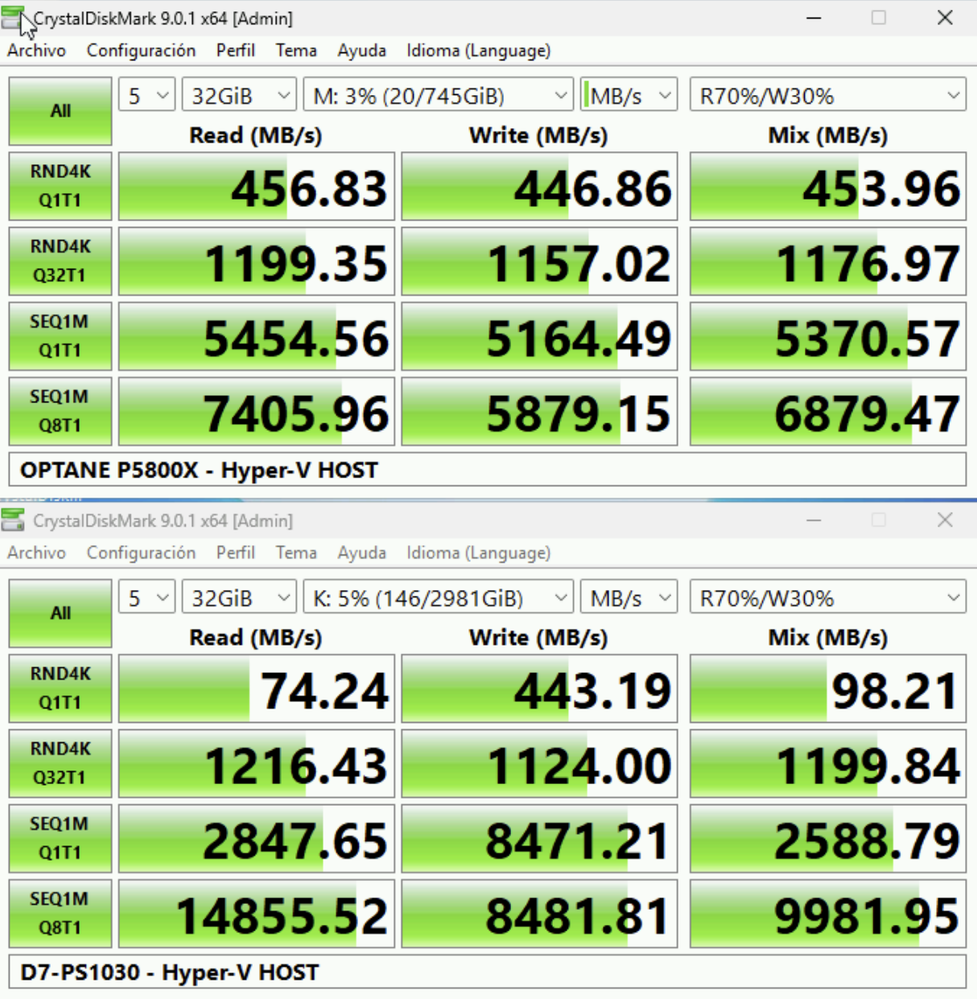Select the mix result 453.96

tap(828, 186)
